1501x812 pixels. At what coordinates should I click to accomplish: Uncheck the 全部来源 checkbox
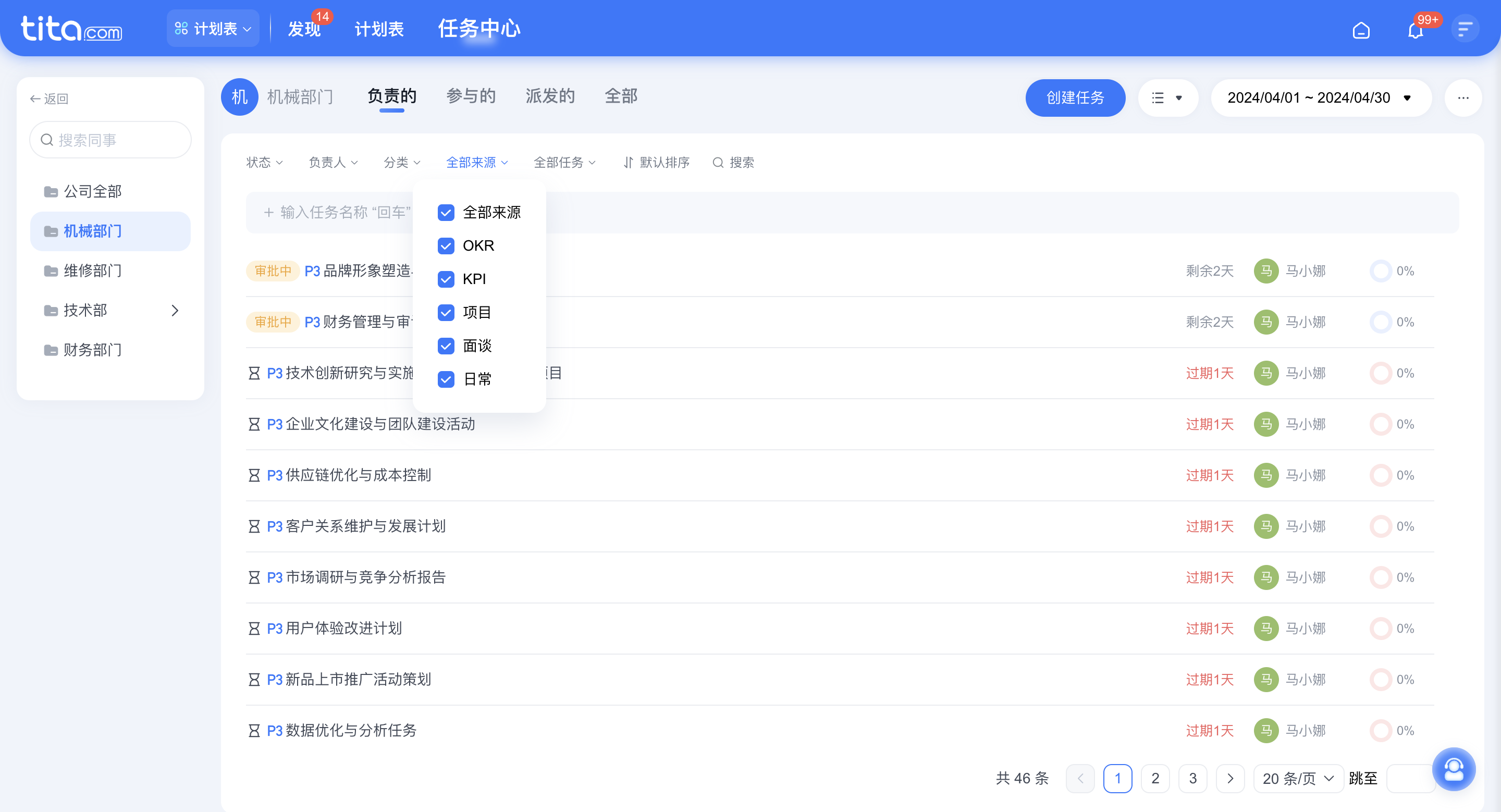point(446,213)
